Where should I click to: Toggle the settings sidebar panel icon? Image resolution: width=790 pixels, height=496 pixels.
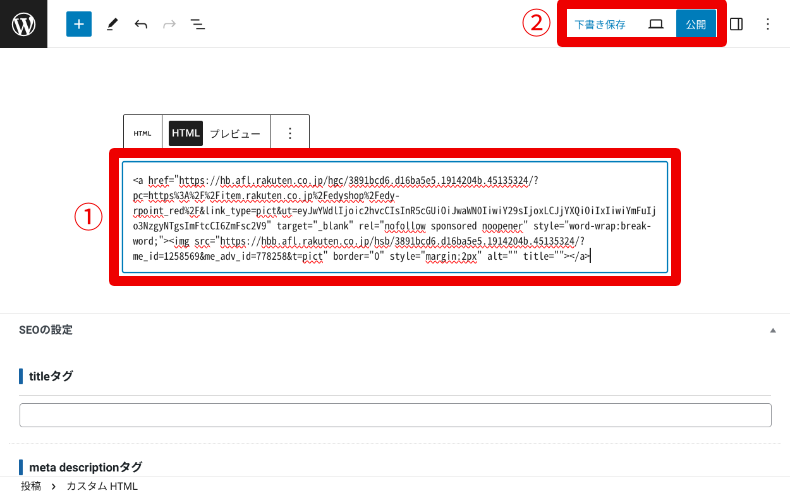[736, 24]
